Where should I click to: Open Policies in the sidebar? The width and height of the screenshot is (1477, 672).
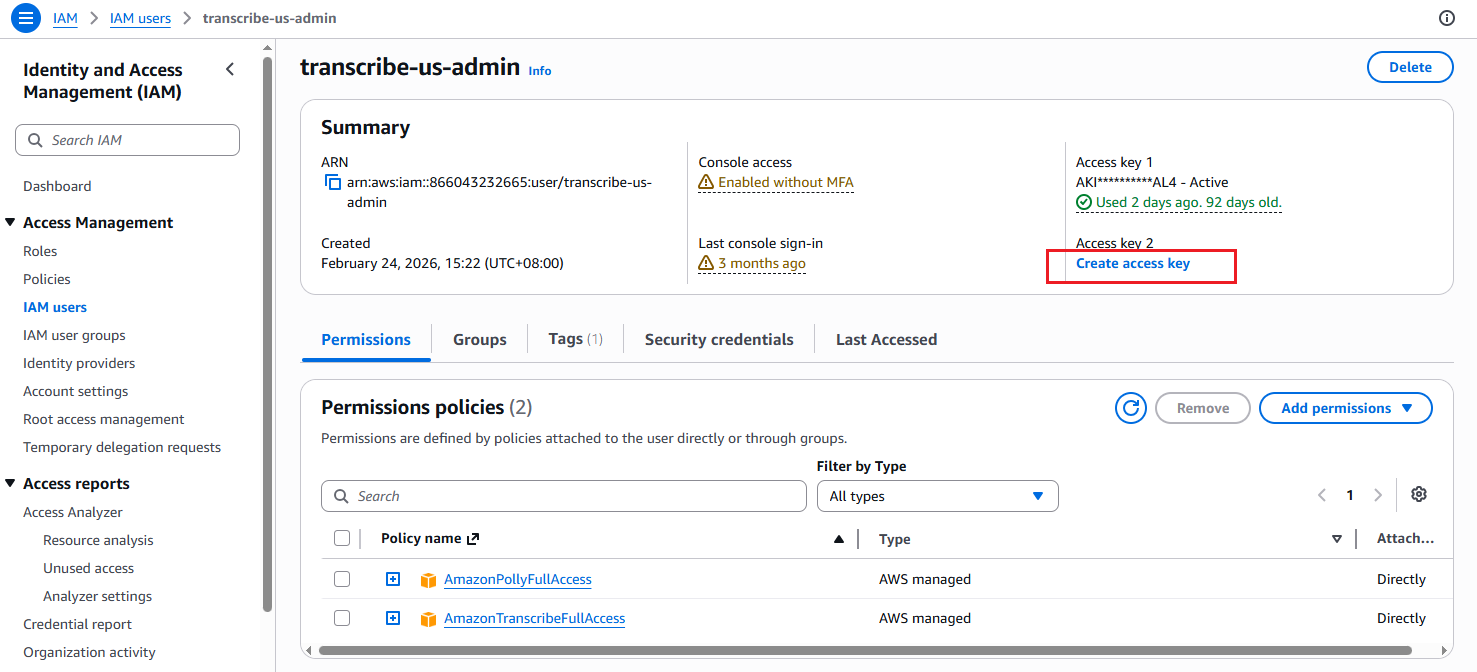point(47,279)
